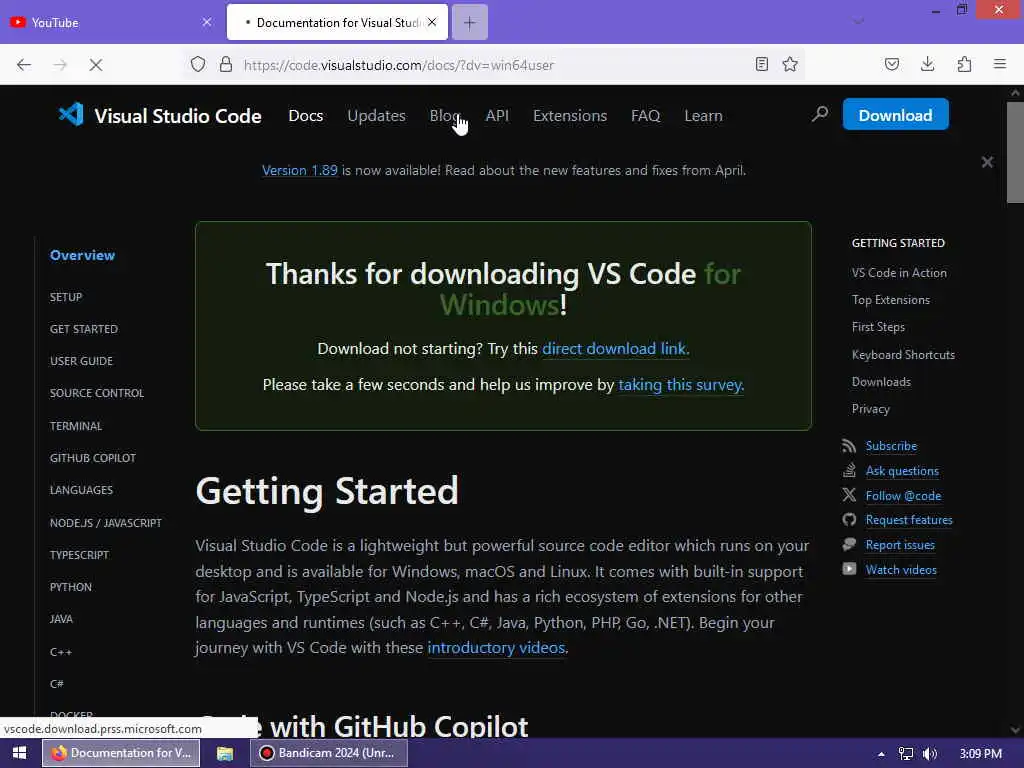Viewport: 1024px width, 768px height.
Task: Expand the TERMINAL sidebar section
Action: pos(76,426)
